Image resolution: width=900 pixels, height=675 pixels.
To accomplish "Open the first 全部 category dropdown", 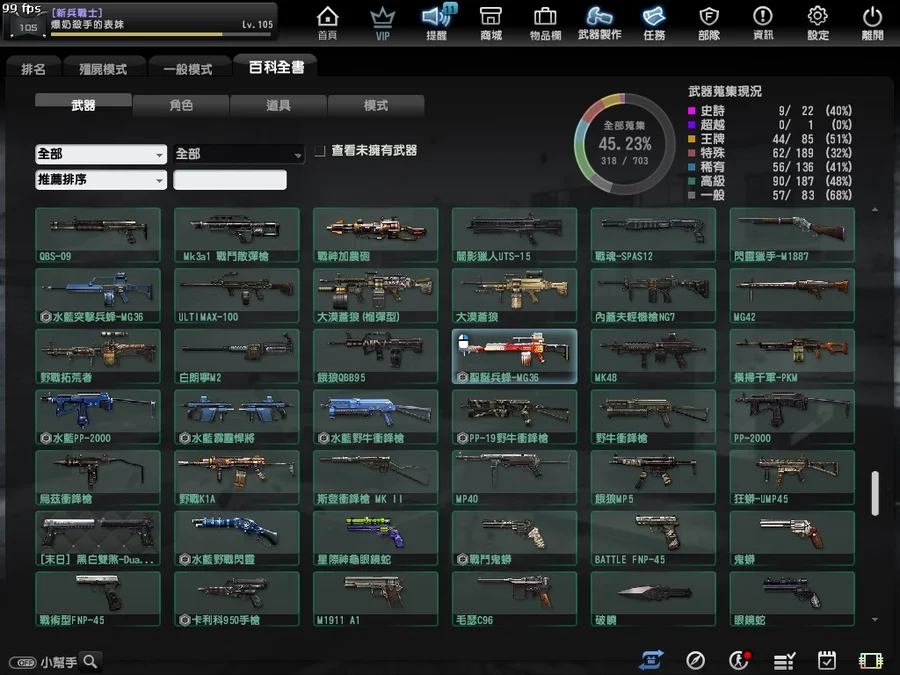I will pyautogui.click(x=101, y=154).
